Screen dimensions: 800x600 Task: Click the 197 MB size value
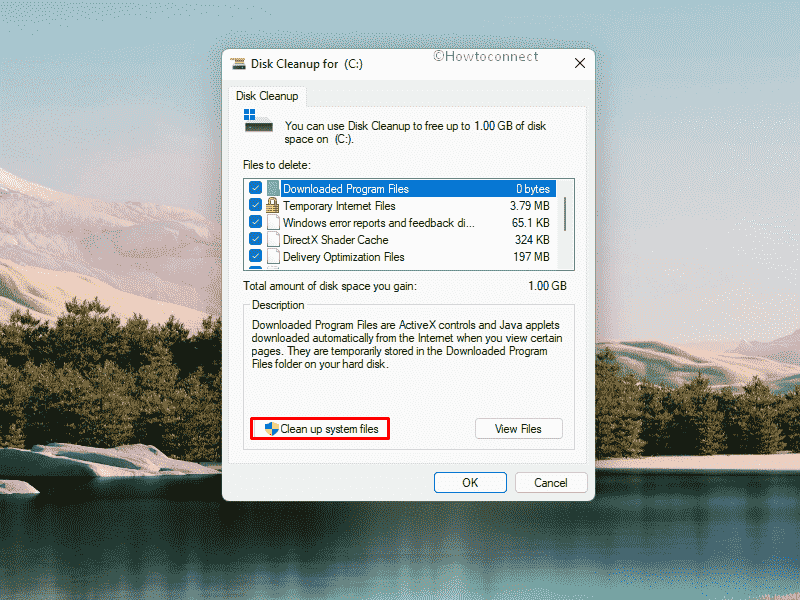click(531, 257)
